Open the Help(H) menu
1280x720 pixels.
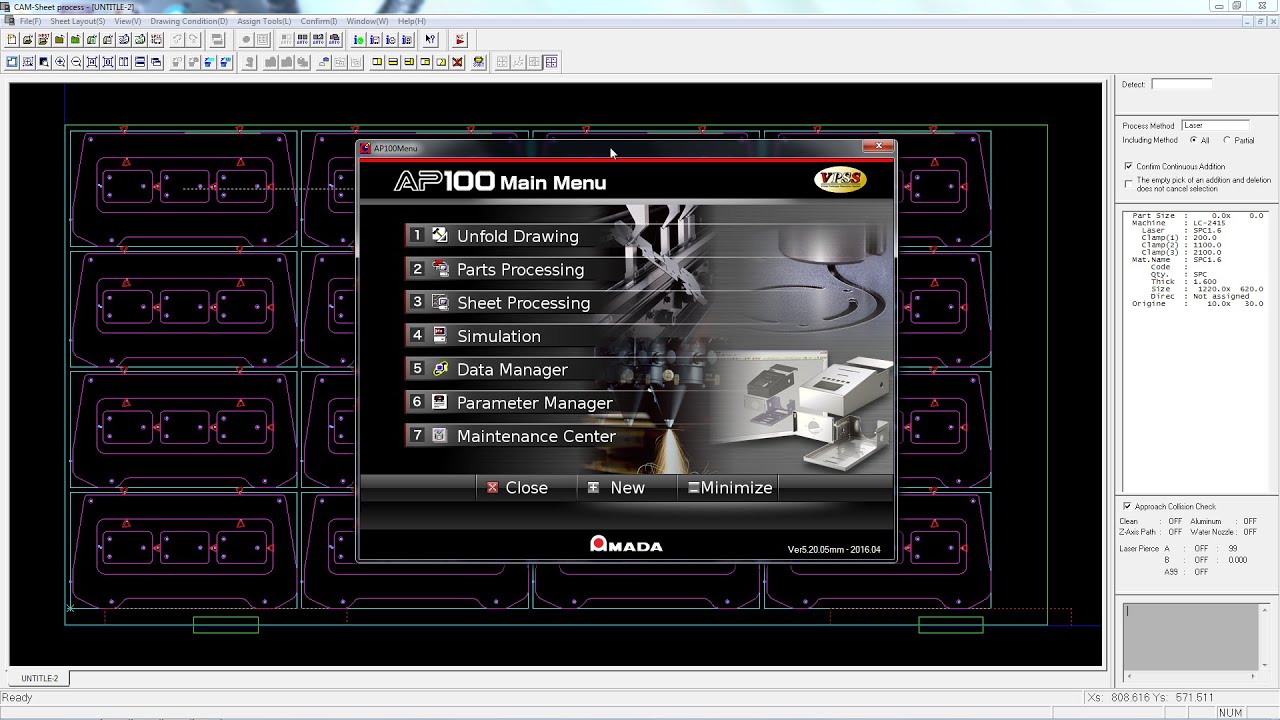coord(411,21)
